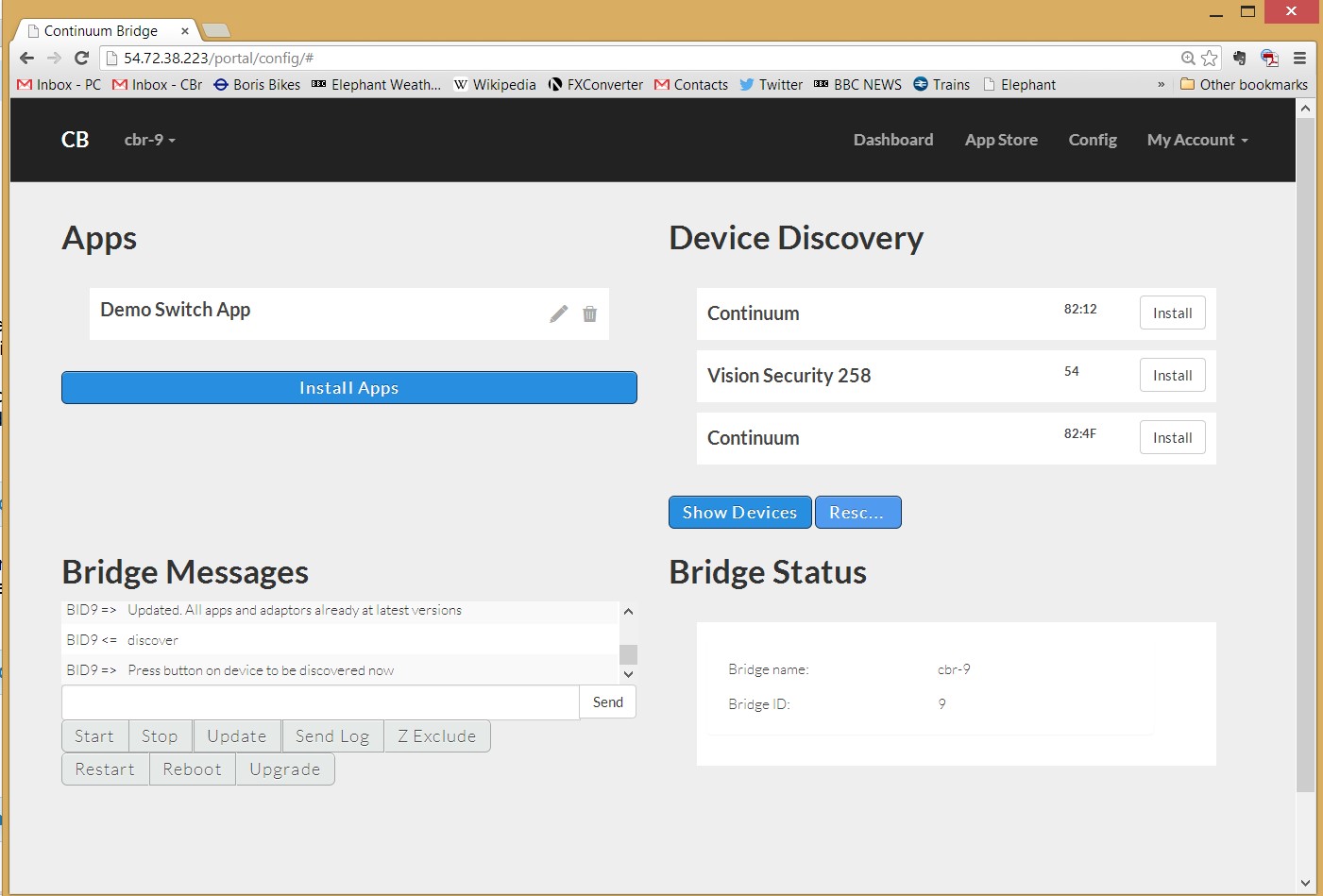Viewport: 1323px width, 896px height.
Task: Expand My Account dropdown menu
Action: [1197, 140]
